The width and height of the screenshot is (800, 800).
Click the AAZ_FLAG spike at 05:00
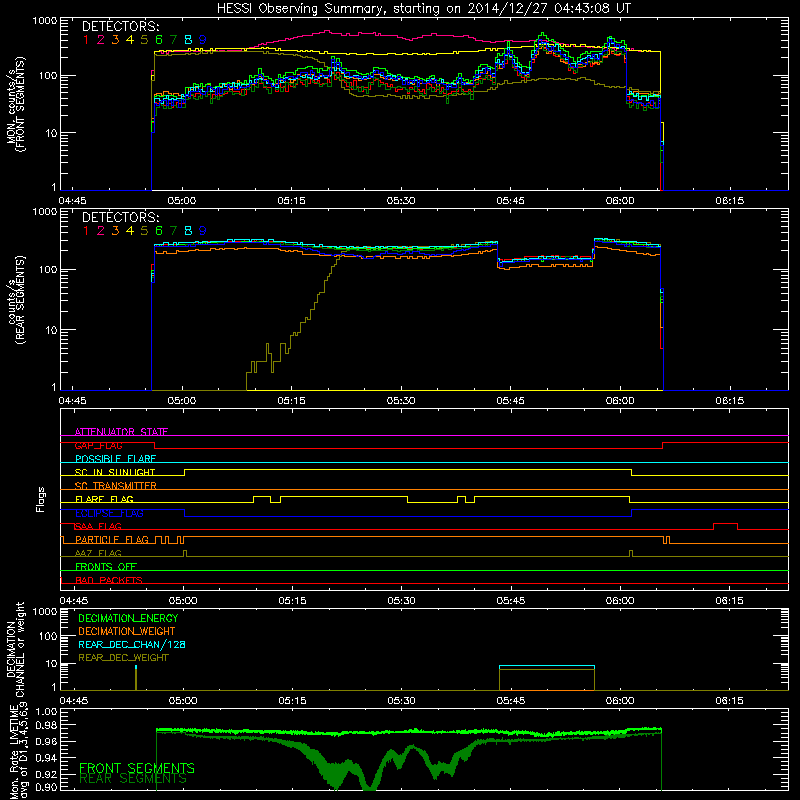(x=185, y=553)
